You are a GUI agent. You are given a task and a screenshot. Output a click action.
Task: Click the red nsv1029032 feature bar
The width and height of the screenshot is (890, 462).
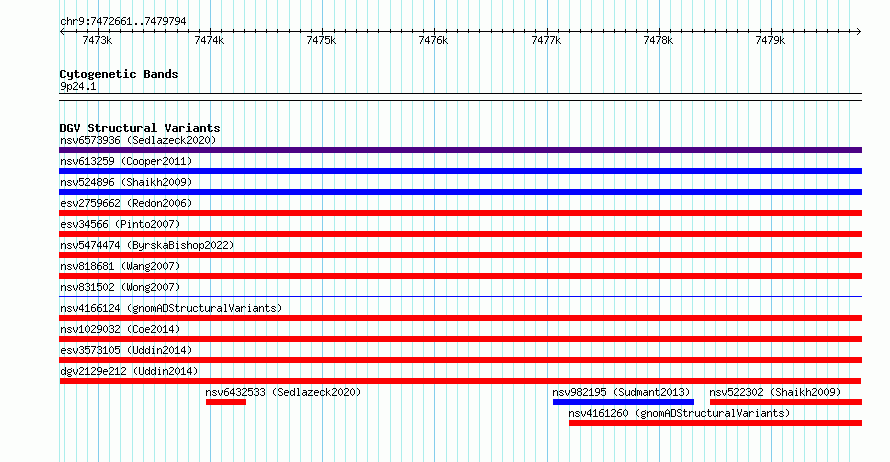[x=460, y=339]
